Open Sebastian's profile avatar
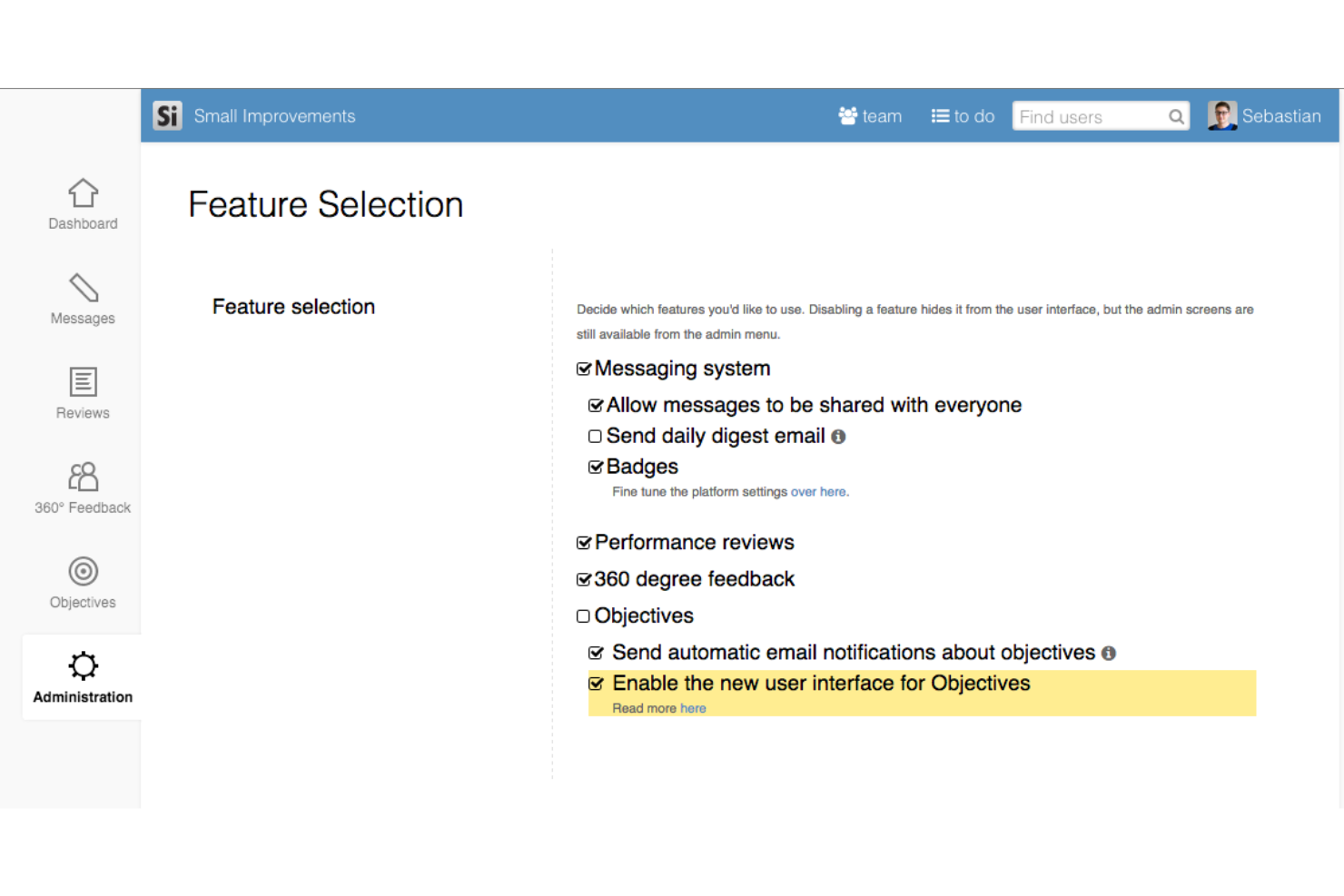The width and height of the screenshot is (1344, 896). click(x=1221, y=115)
